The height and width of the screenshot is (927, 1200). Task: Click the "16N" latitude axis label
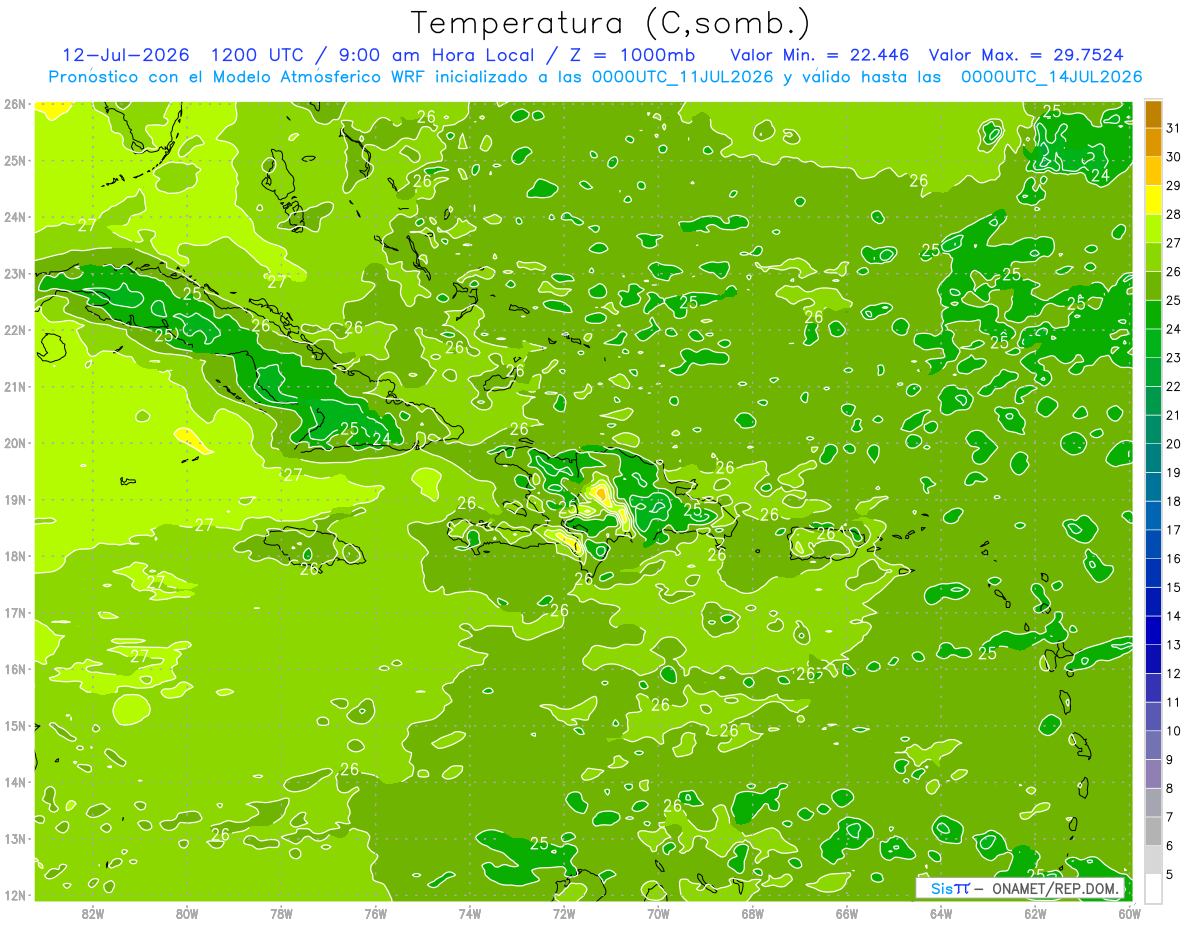pyautogui.click(x=14, y=669)
